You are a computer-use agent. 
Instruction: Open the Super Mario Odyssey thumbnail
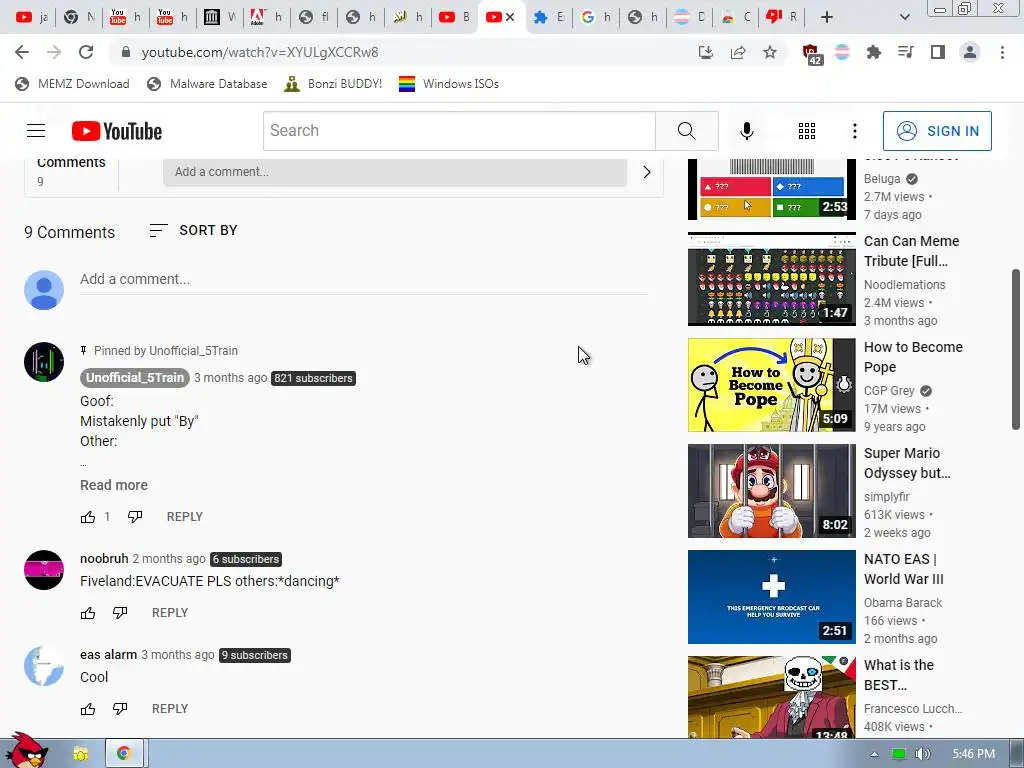tap(771, 490)
